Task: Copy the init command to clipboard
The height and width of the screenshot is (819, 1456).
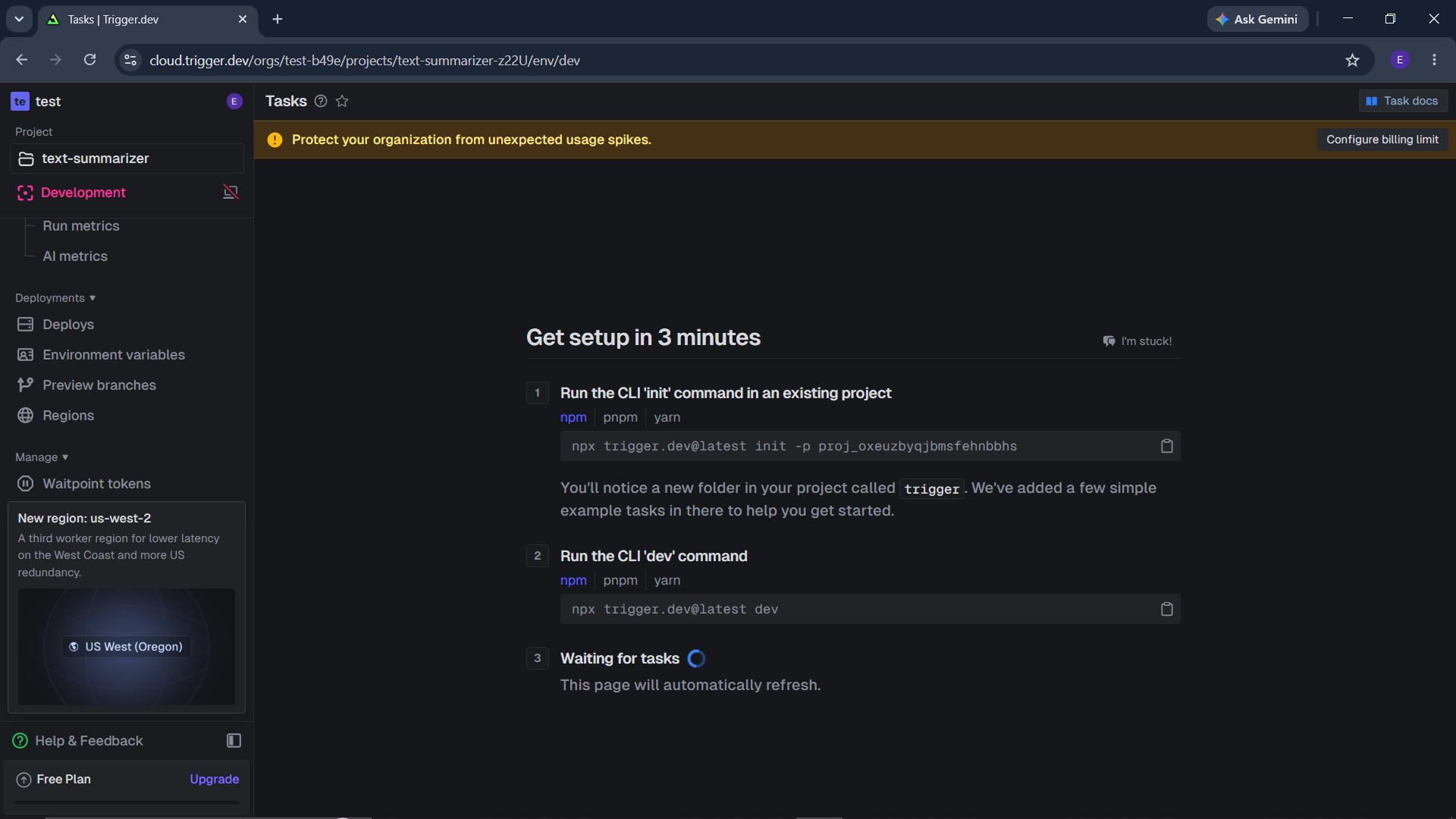Action: [x=1167, y=447]
